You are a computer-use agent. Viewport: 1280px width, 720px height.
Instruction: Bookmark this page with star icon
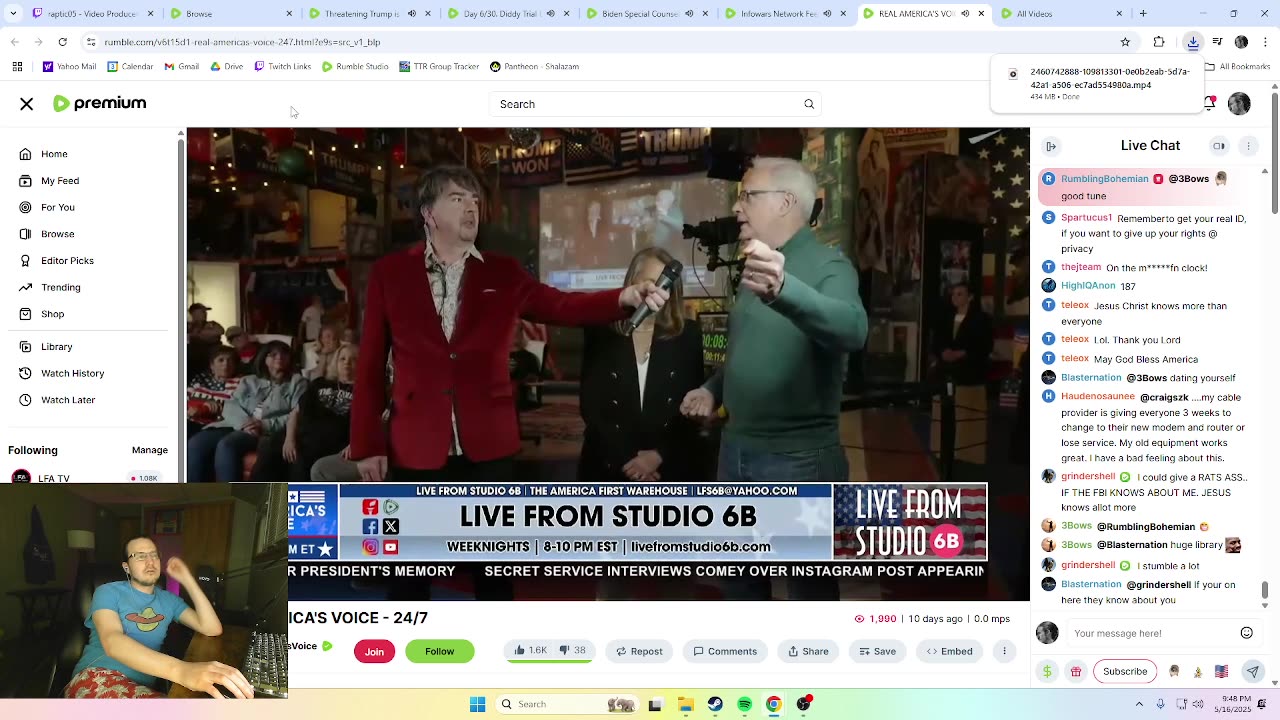pos(1125,42)
